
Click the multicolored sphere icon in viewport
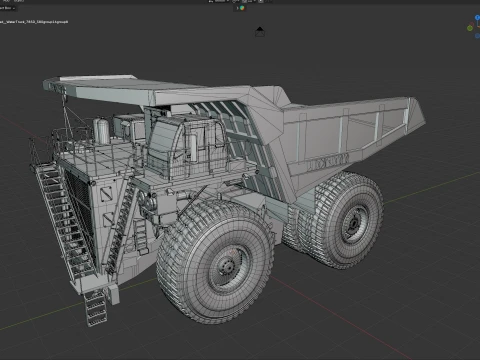point(242,8)
